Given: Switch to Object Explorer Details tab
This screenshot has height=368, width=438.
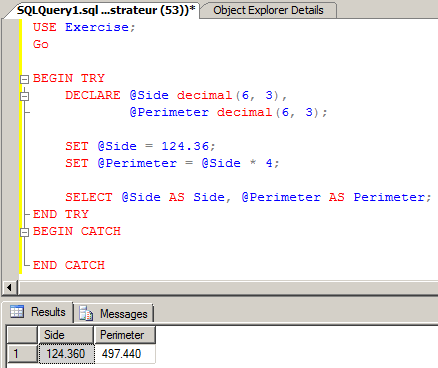Looking at the screenshot, I should tap(268, 10).
